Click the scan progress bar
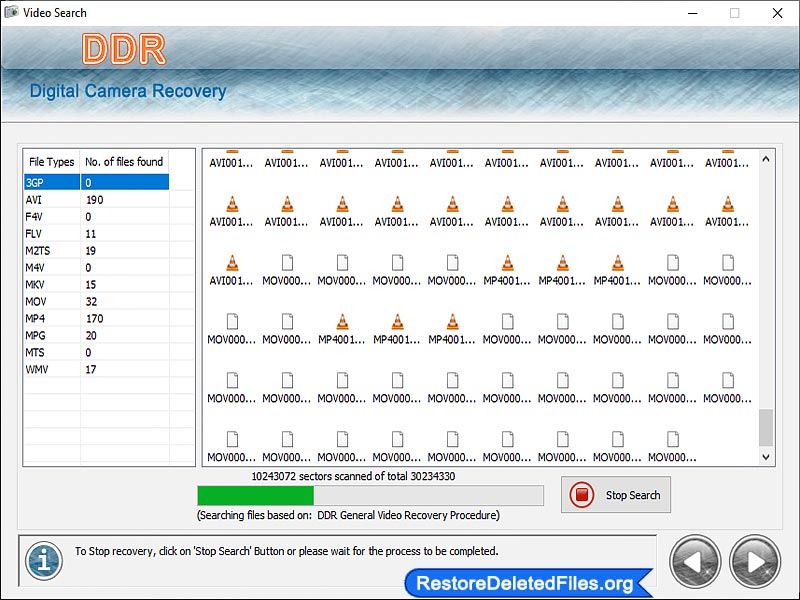Screen dimensions: 800x600 (x=370, y=495)
